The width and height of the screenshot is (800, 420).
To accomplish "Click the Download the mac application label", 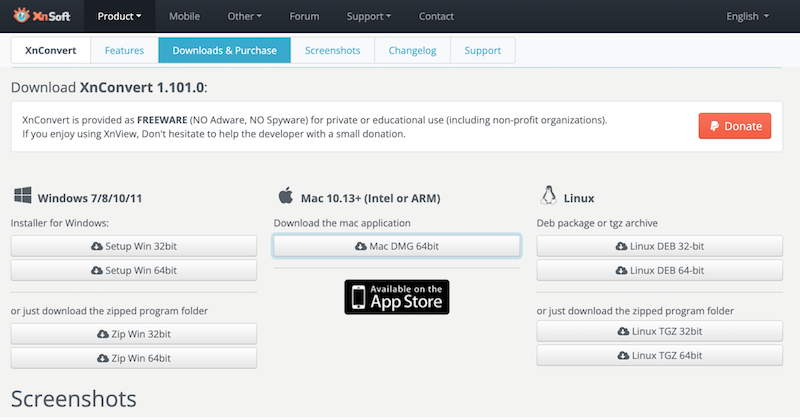I will 342,223.
